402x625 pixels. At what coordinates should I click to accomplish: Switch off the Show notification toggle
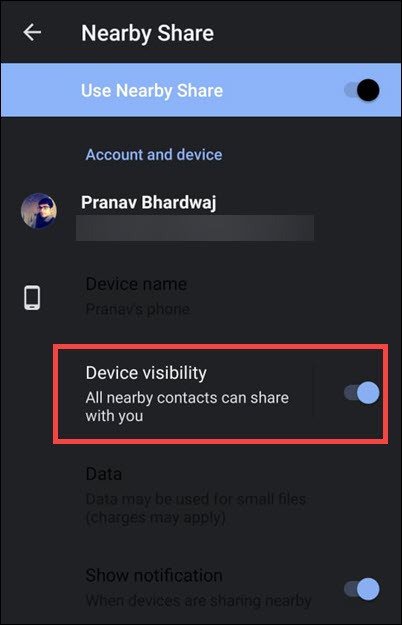click(x=362, y=589)
